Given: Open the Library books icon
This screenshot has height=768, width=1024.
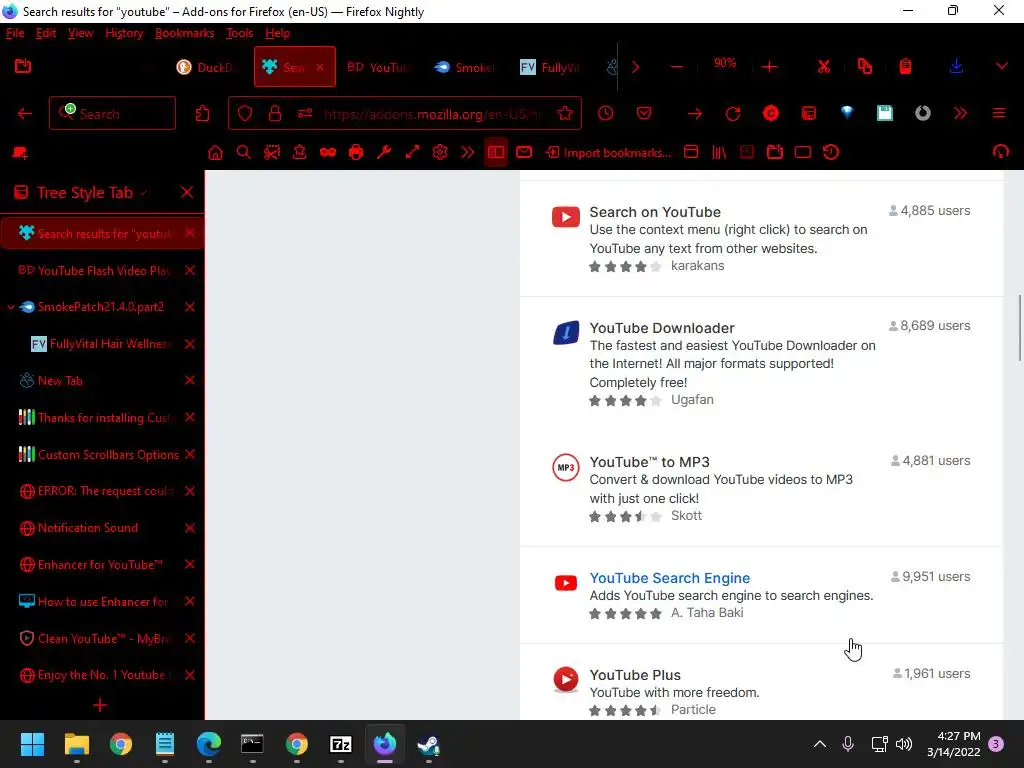Looking at the screenshot, I should pos(719,153).
